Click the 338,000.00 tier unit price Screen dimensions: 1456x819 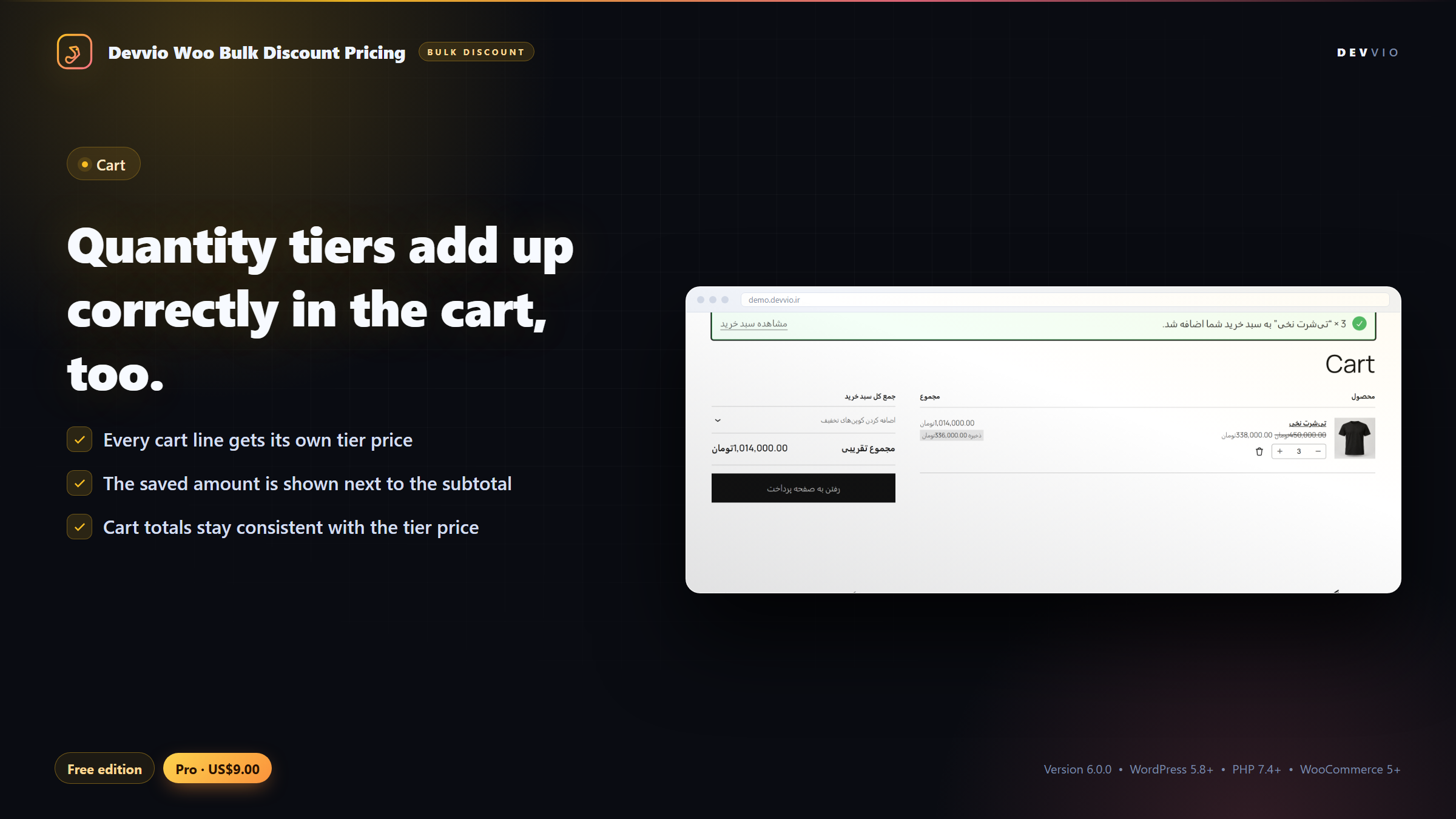click(1247, 435)
